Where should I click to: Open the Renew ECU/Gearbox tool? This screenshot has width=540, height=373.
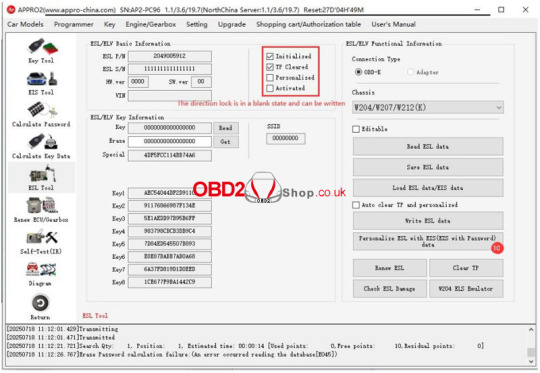click(x=41, y=210)
